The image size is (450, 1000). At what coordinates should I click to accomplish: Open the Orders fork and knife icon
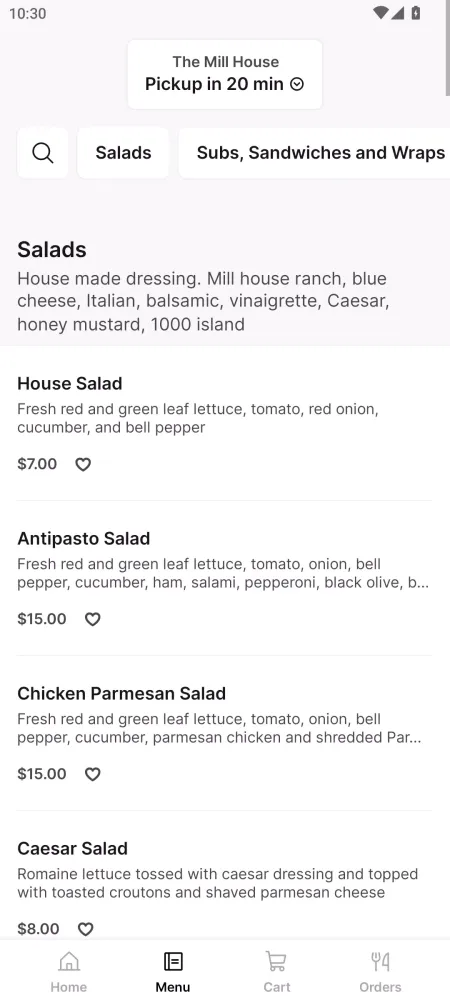coord(381,961)
